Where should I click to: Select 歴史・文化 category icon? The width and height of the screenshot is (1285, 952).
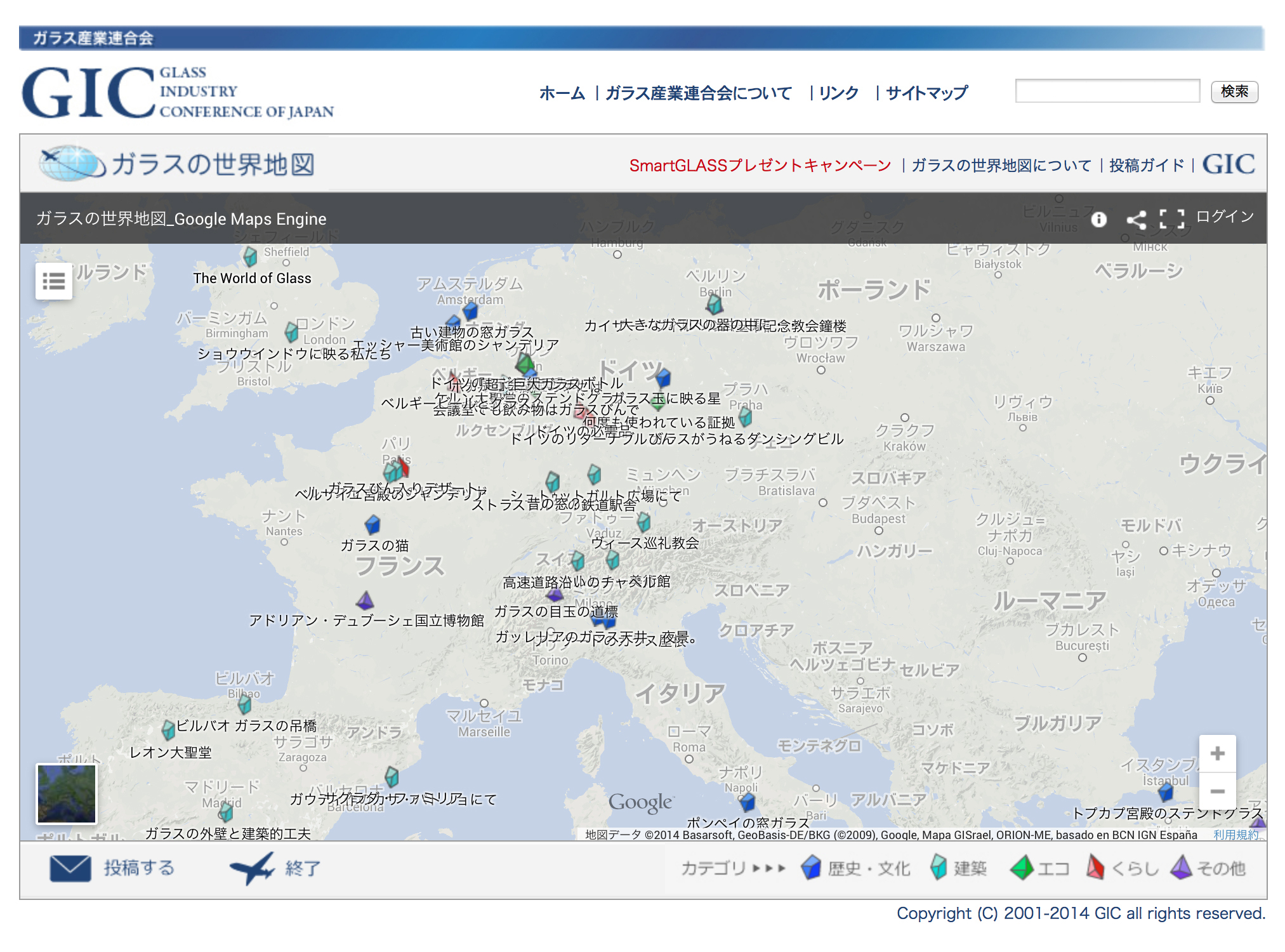pyautogui.click(x=811, y=868)
